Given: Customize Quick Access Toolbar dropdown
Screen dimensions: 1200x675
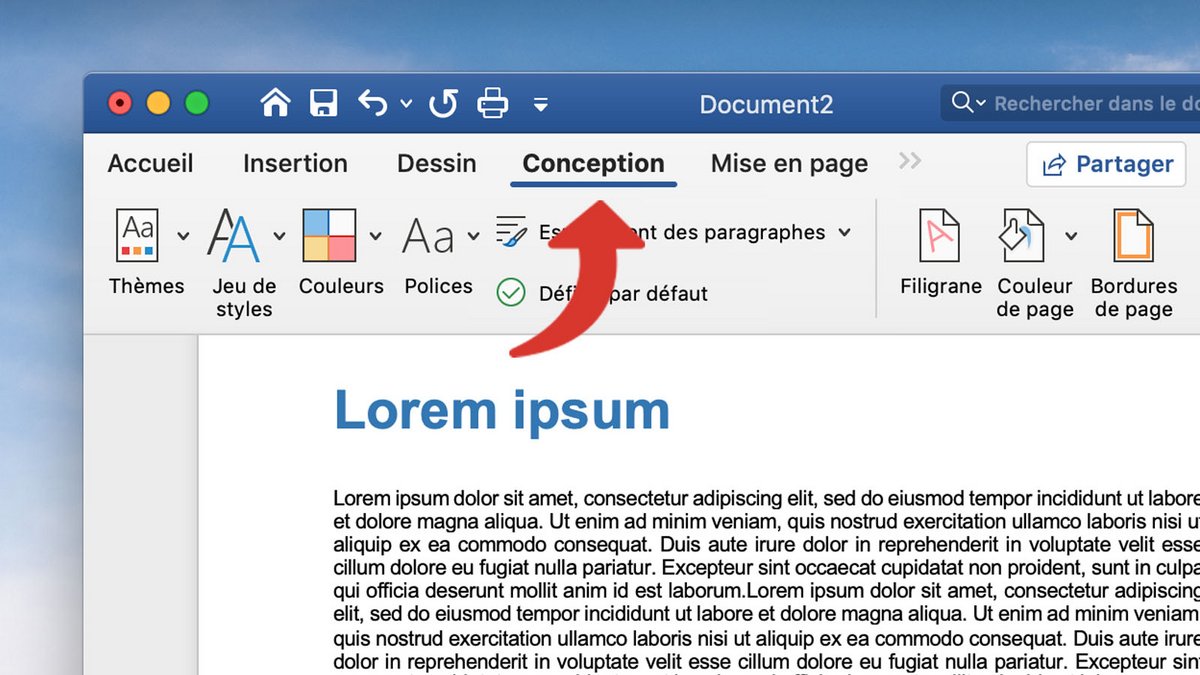Looking at the screenshot, I should (541, 104).
